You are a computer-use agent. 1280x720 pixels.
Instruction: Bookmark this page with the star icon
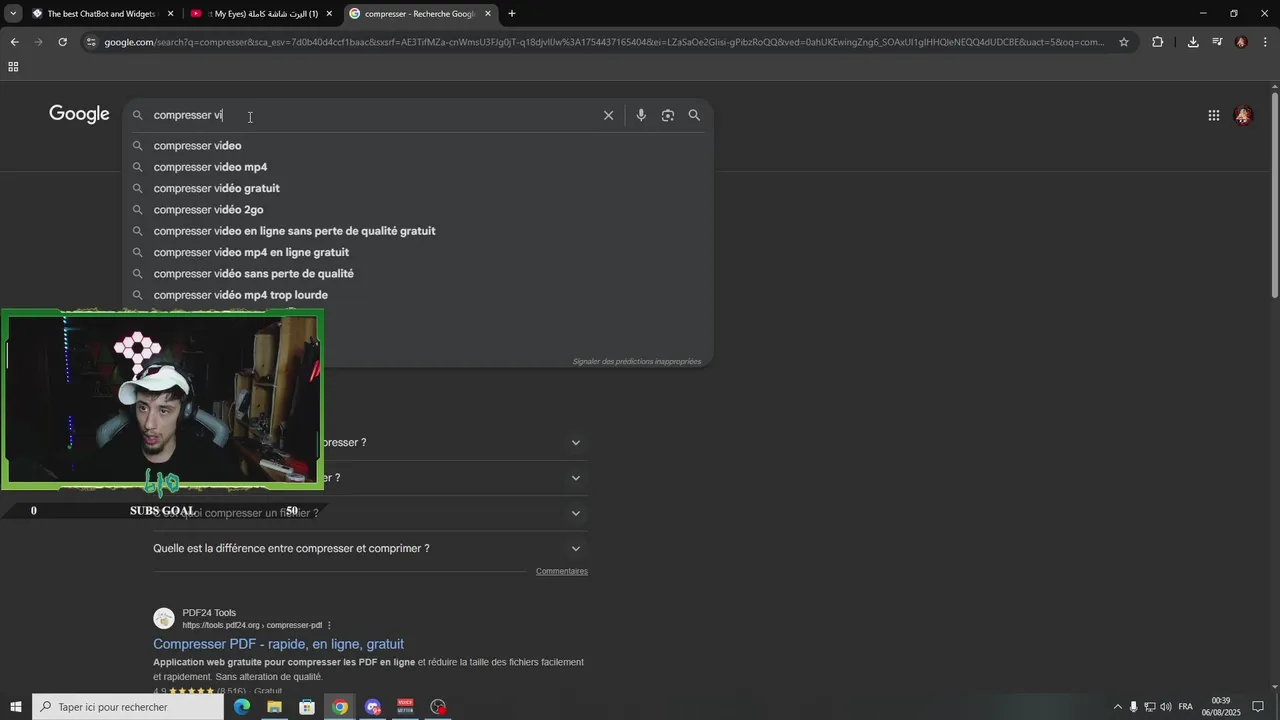coord(1124,42)
